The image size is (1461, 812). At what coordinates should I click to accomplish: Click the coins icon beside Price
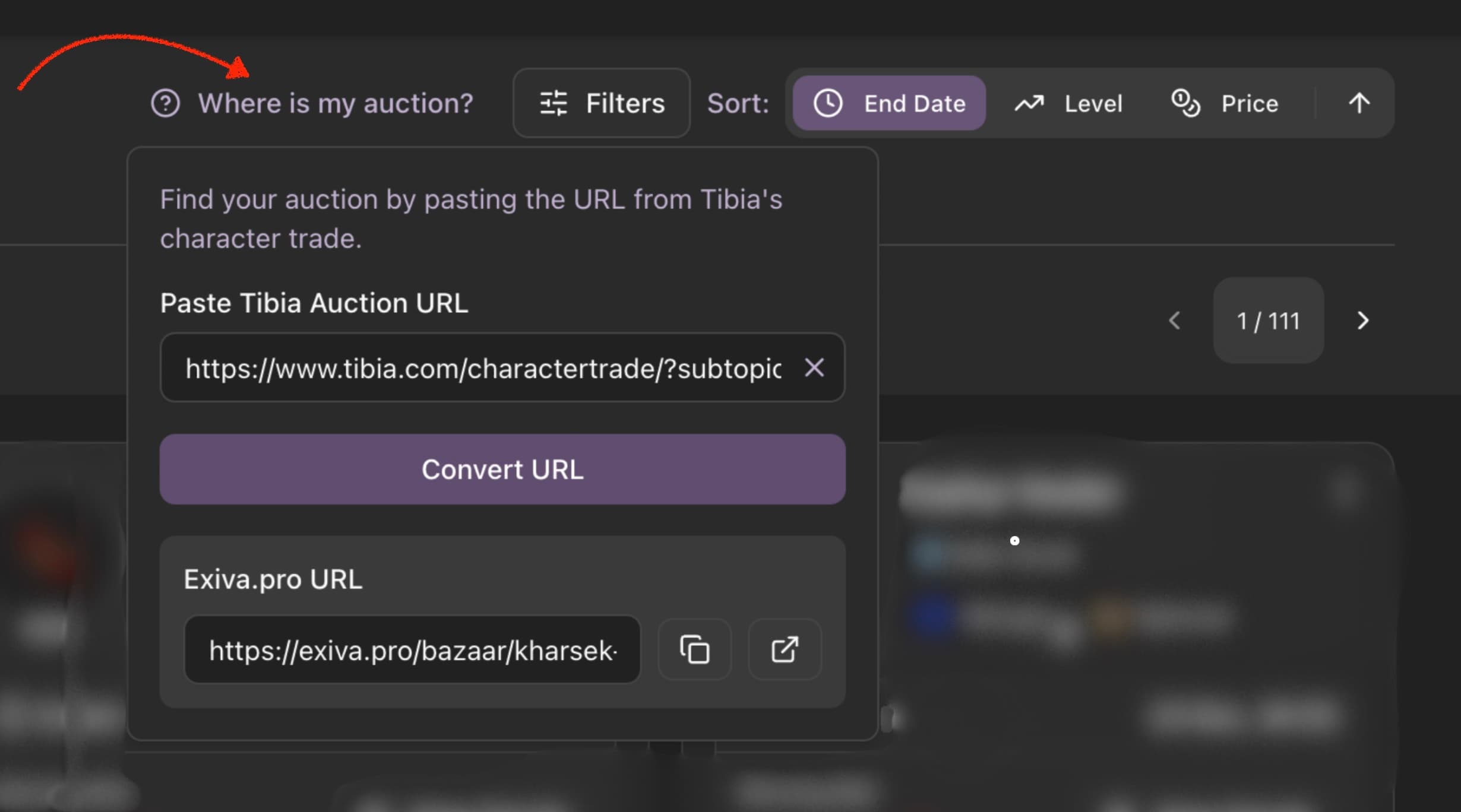pos(1187,103)
